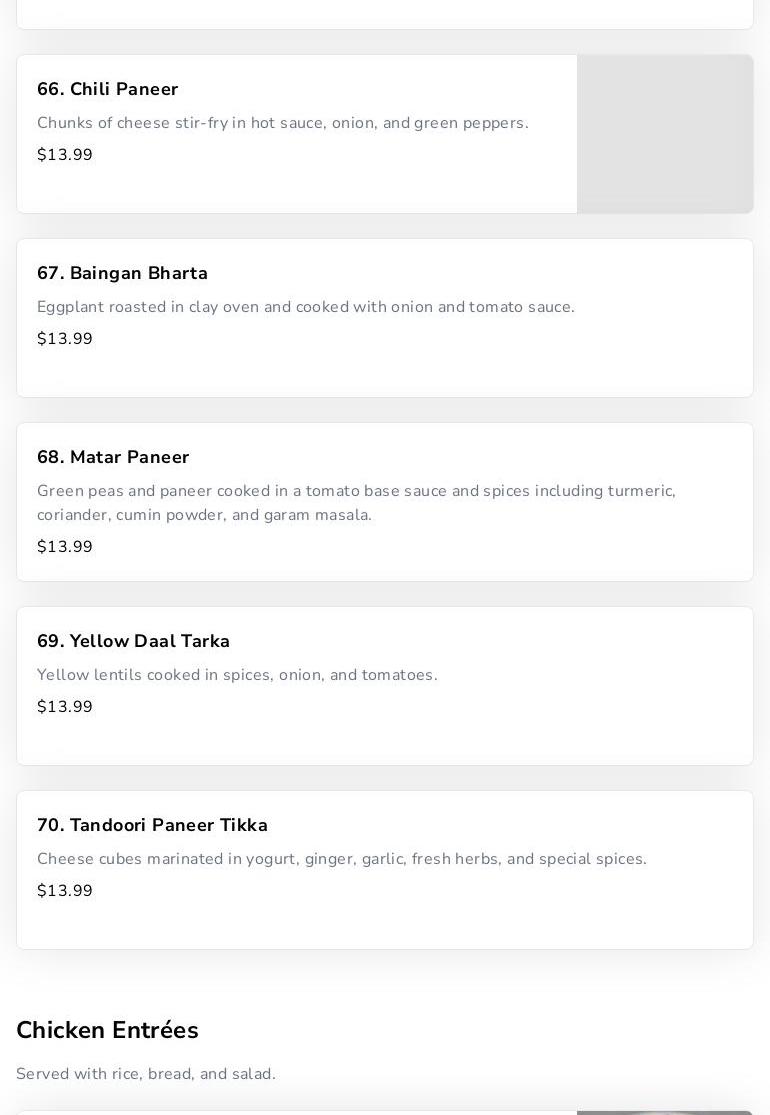Viewport: 770px width, 1115px height.
Task: Click the price under Baingan Bharta
Action: click(65, 339)
